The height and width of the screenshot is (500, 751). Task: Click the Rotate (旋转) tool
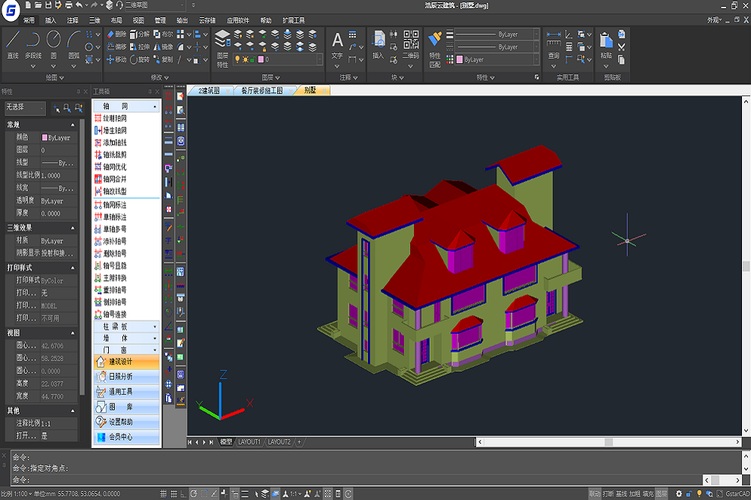(139, 59)
